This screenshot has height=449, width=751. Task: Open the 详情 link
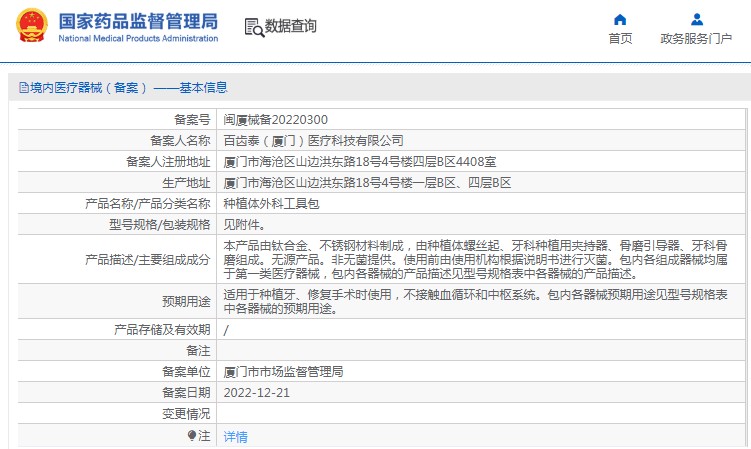click(x=236, y=437)
